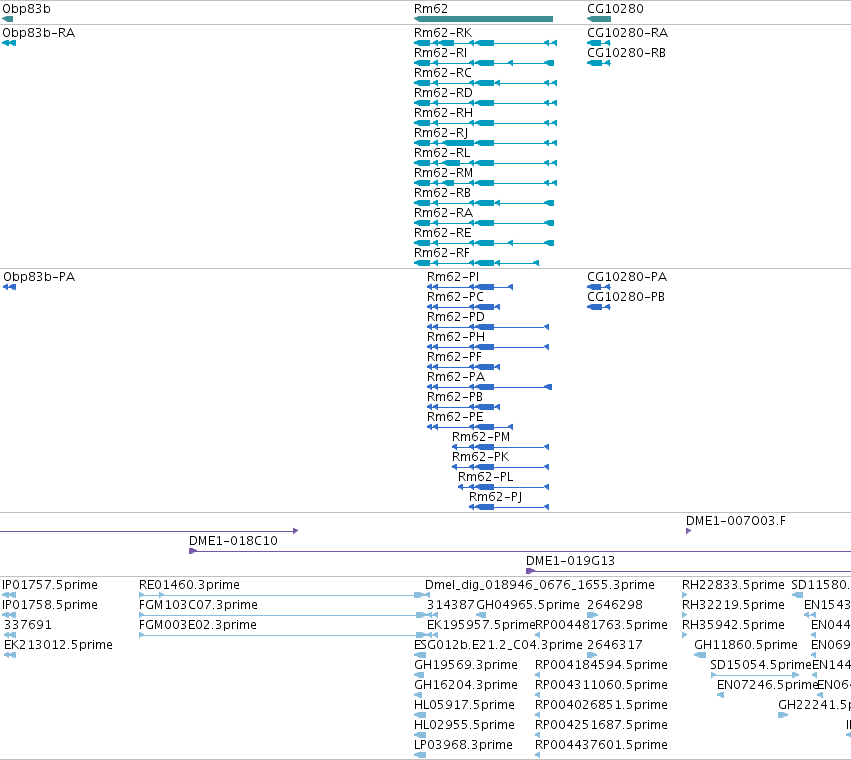This screenshot has height=760, width=851.
Task: Click the CG10280-PA protein label
Action: coord(627,277)
